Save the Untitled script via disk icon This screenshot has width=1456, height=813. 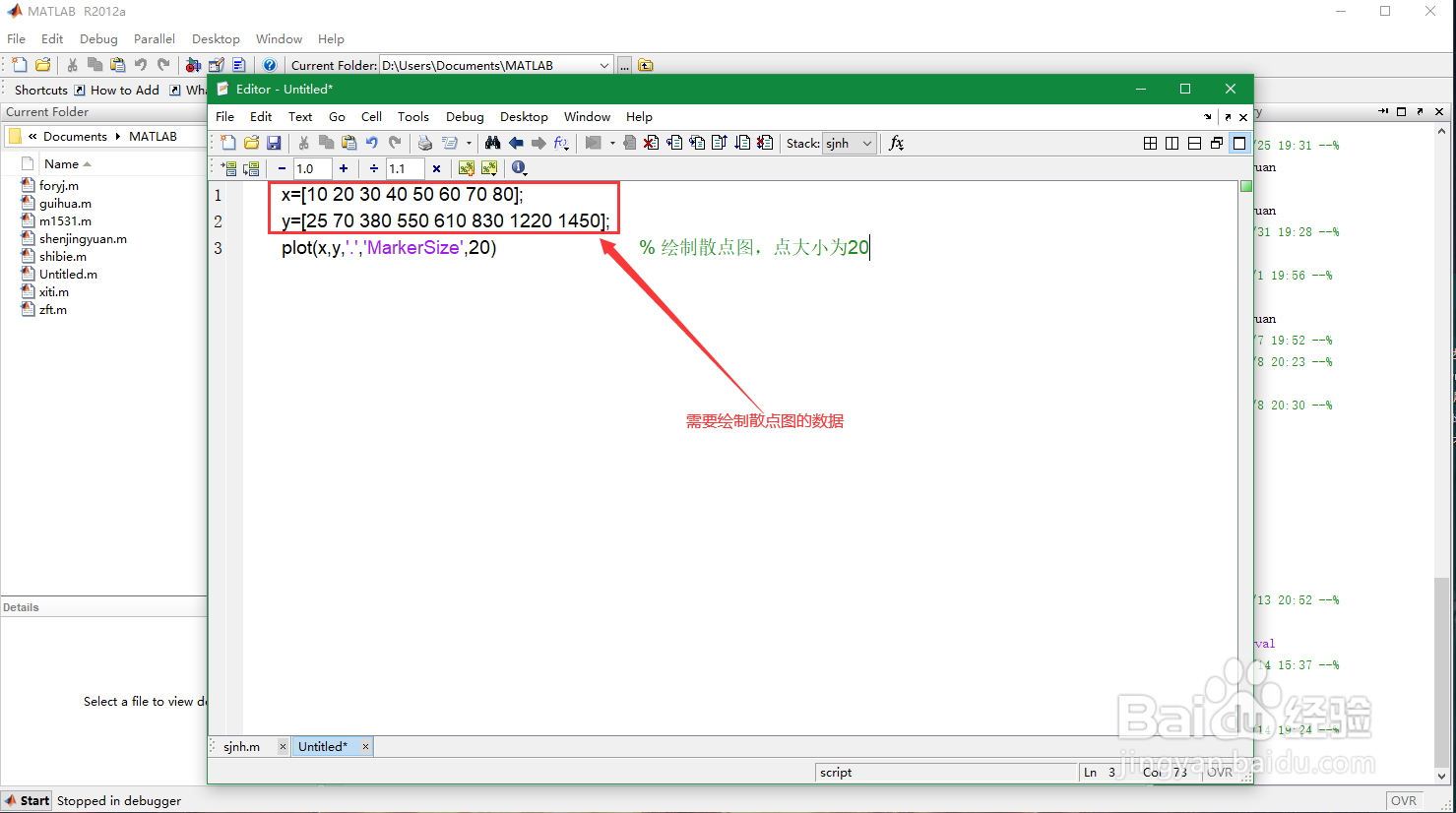tap(274, 143)
